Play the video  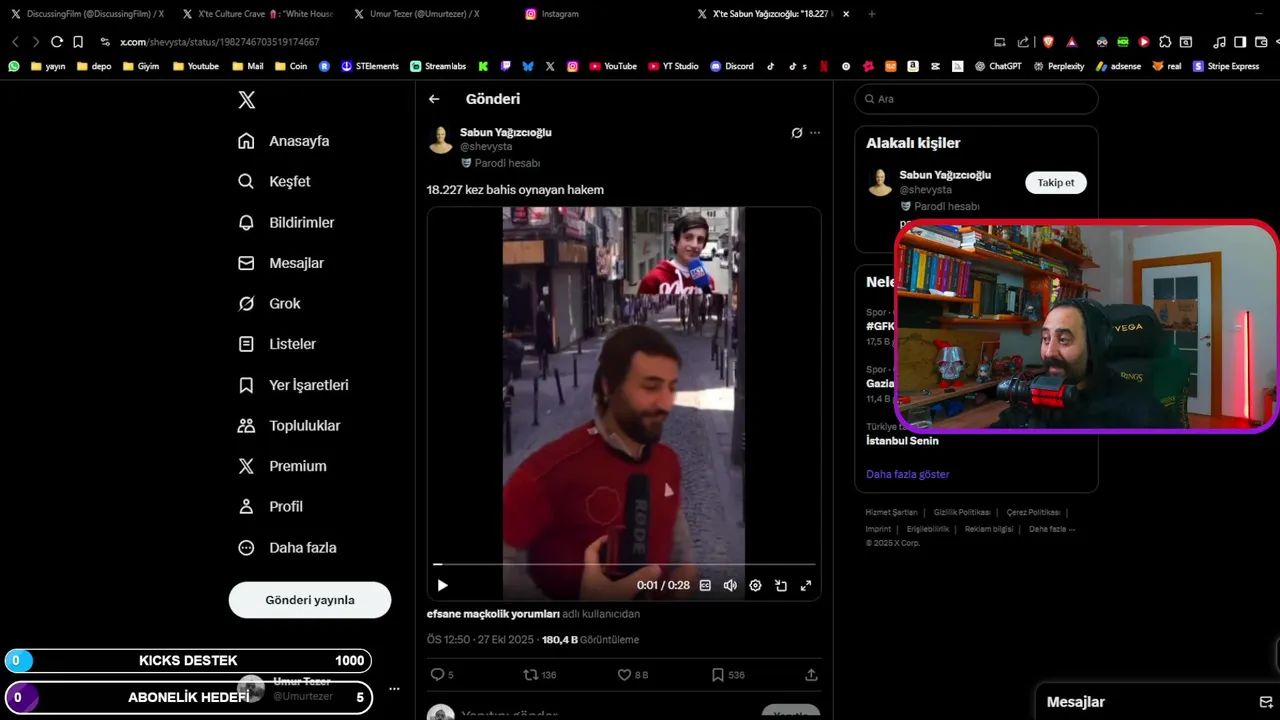click(x=442, y=585)
